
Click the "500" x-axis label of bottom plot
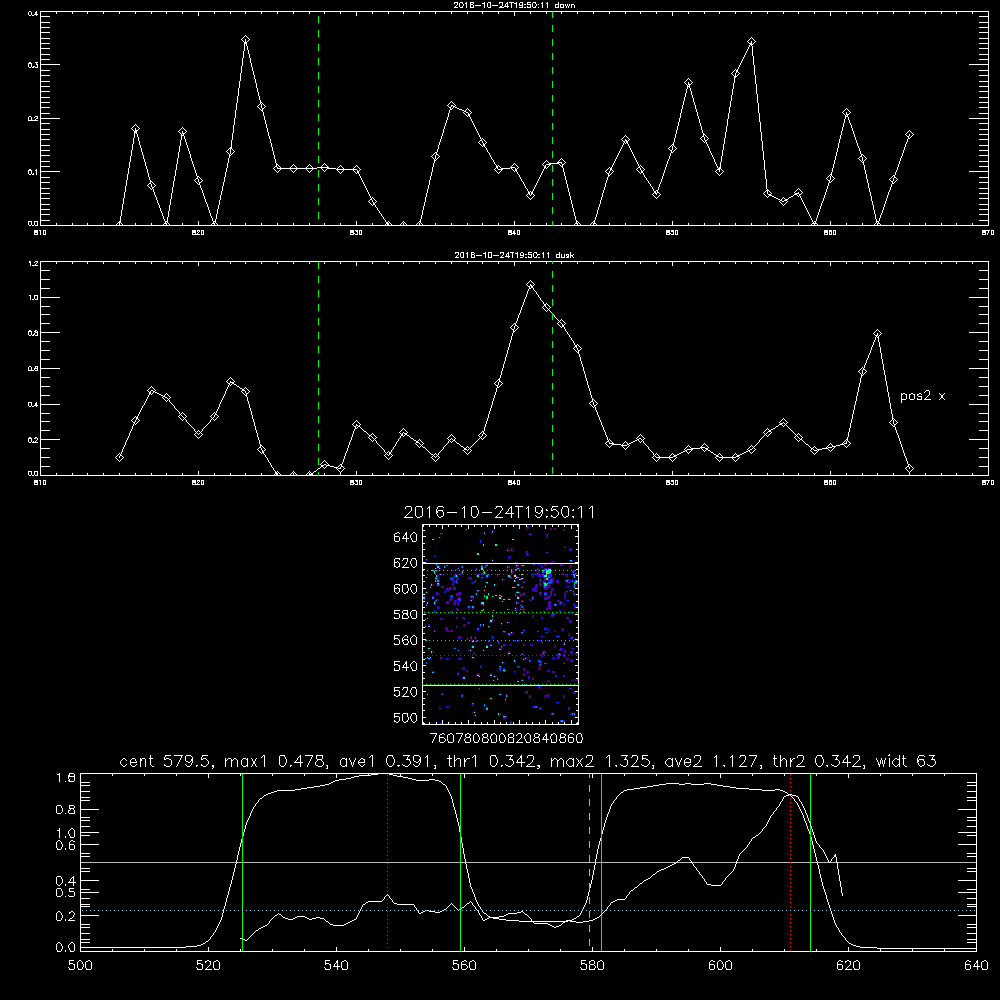coord(80,966)
